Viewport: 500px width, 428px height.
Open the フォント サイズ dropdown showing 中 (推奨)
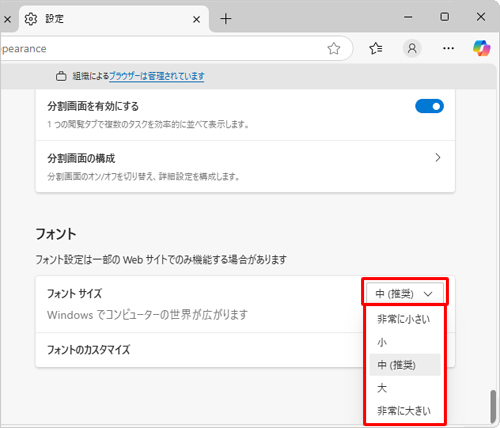pos(405,294)
